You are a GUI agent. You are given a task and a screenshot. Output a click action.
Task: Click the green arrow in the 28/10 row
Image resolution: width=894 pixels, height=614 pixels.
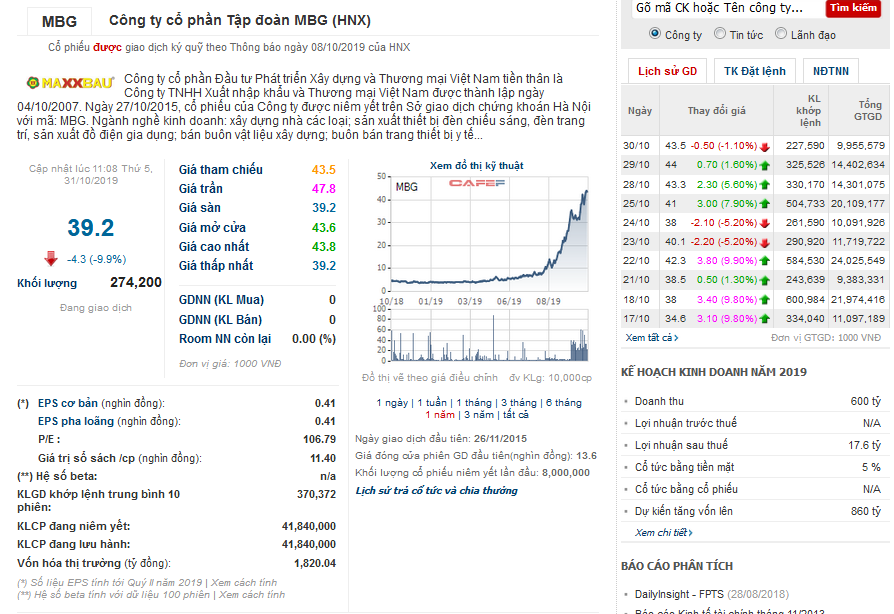[765, 185]
